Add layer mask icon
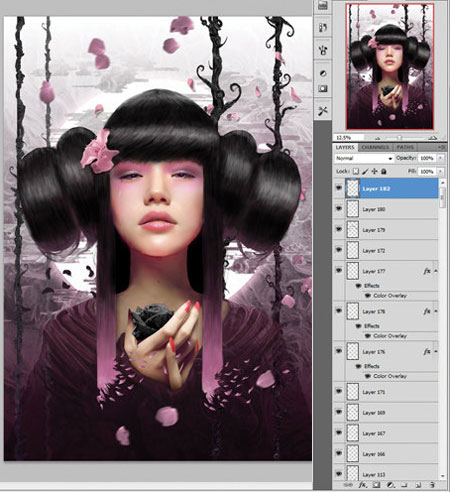Viewport: 450px width, 492px height. pos(376,485)
